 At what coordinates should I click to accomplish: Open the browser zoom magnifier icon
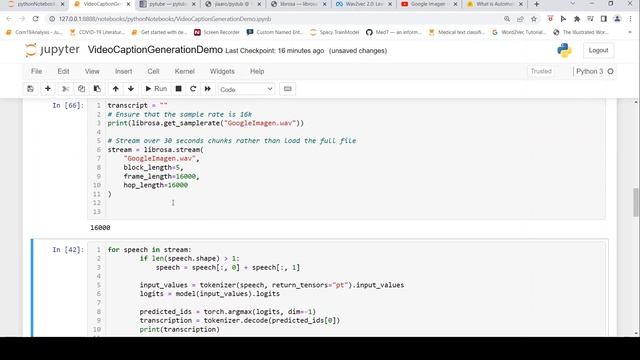coord(507,19)
